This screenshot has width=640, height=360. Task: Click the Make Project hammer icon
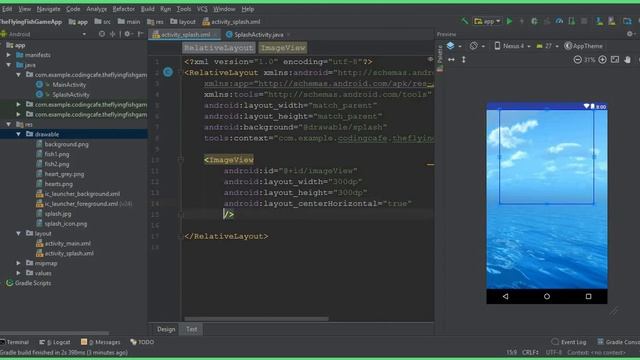pos(464,21)
